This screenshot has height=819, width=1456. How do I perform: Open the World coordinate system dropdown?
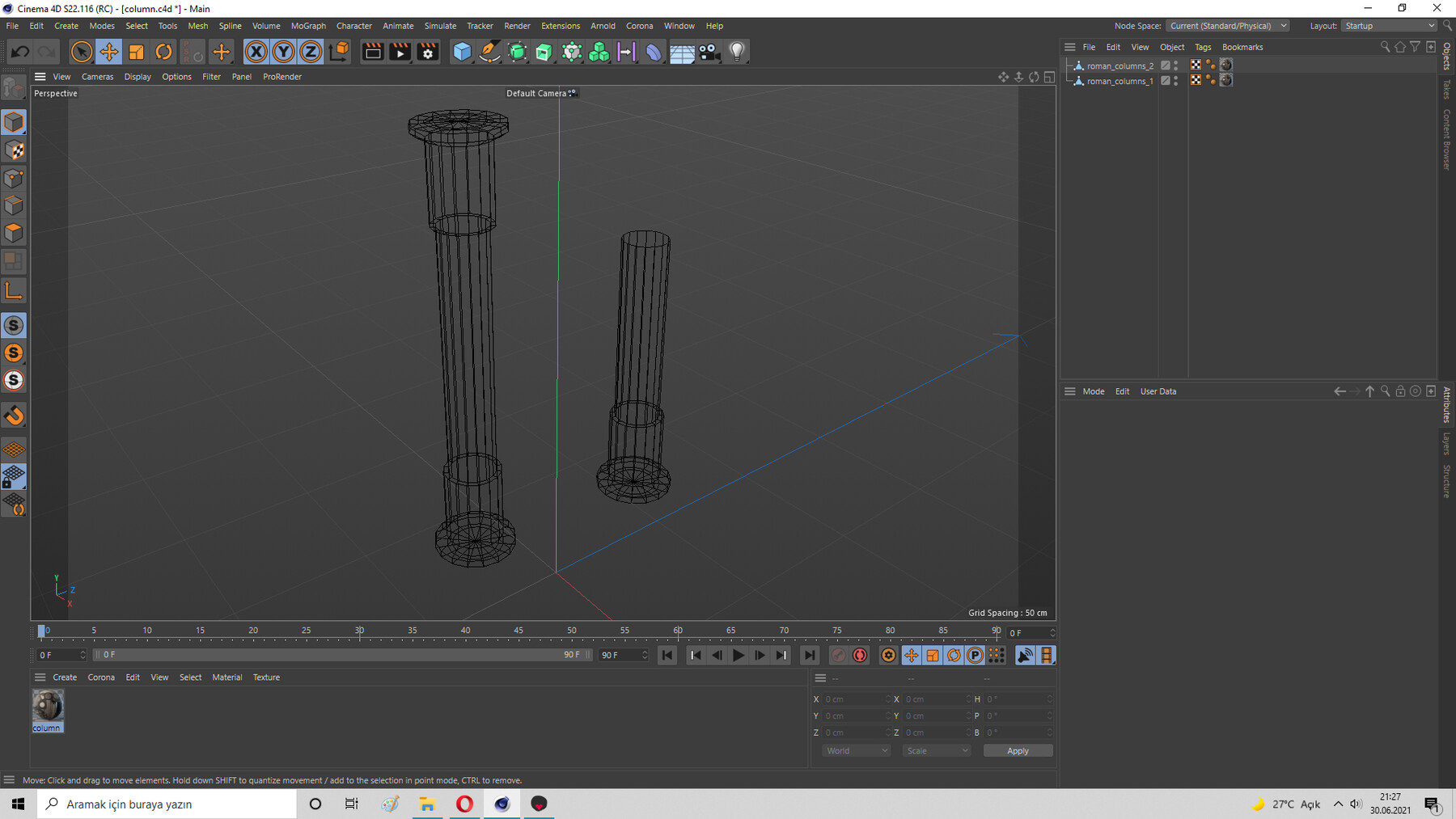tap(856, 751)
